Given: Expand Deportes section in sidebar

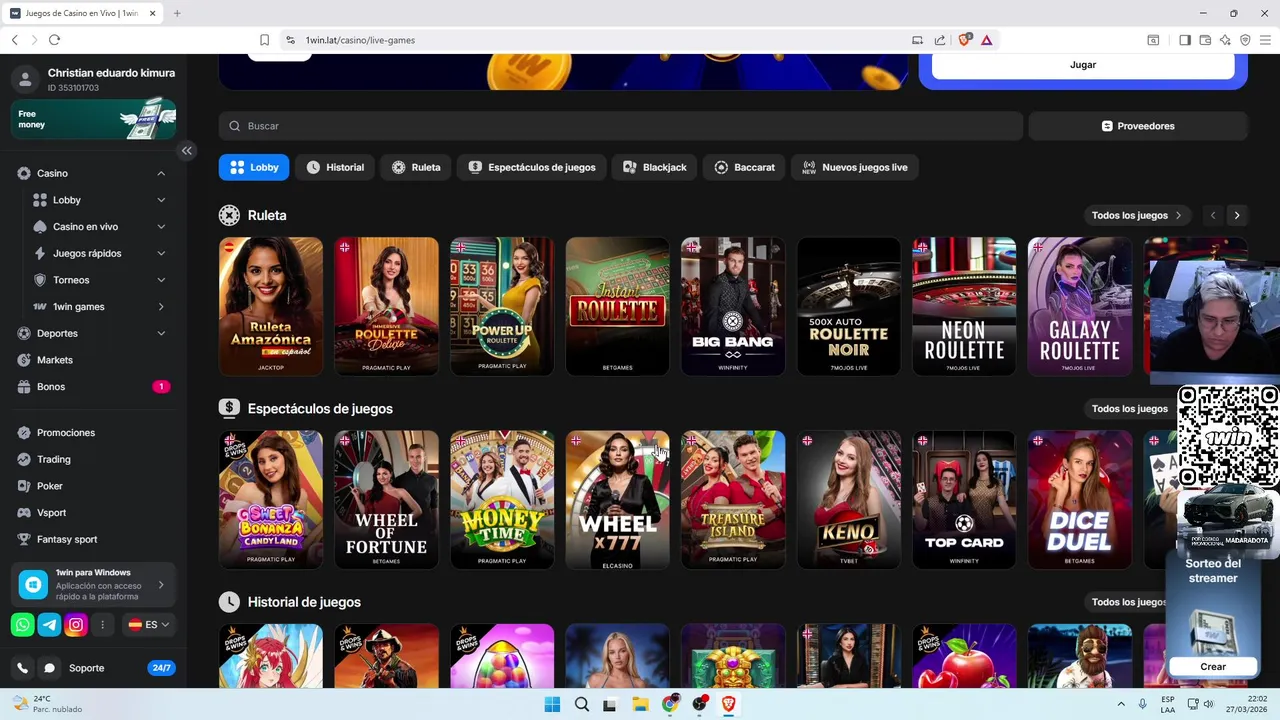Looking at the screenshot, I should [161, 333].
